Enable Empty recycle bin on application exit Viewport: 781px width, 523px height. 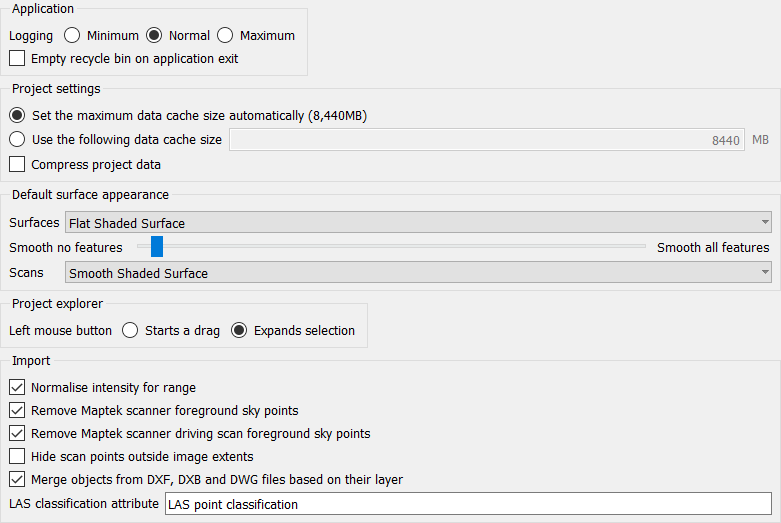17,59
